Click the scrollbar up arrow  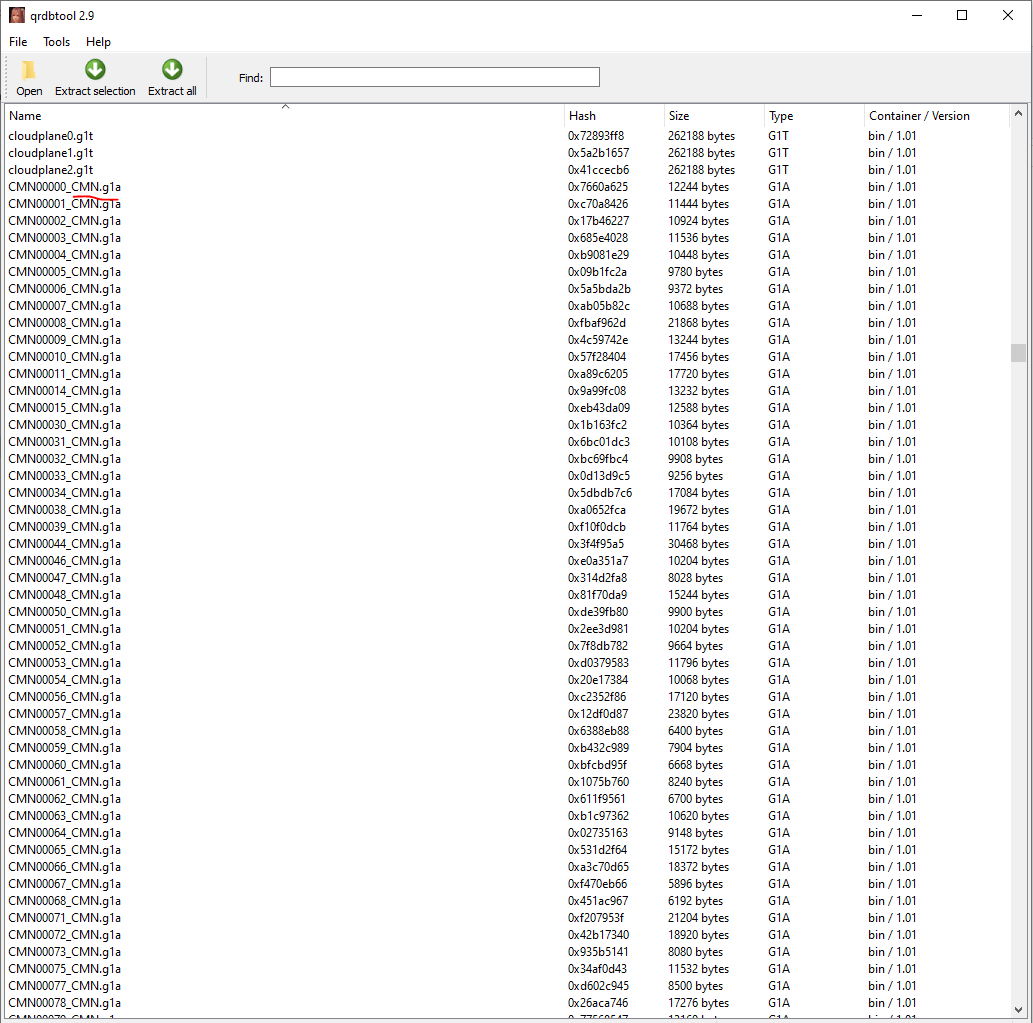1019,113
